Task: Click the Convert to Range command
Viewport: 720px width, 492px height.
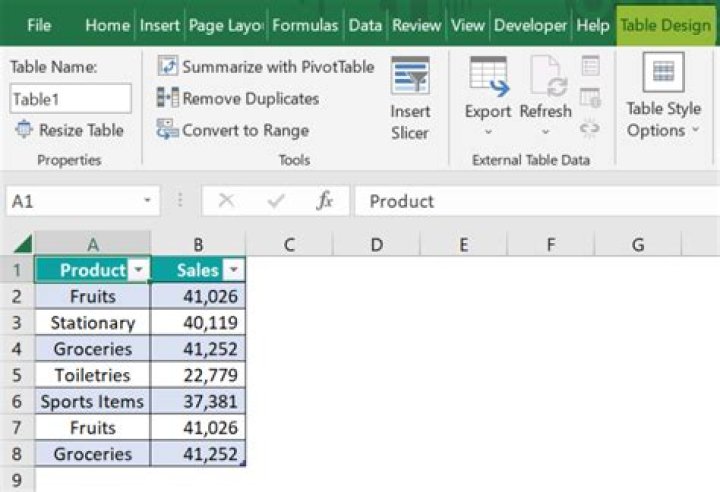Action: (232, 130)
